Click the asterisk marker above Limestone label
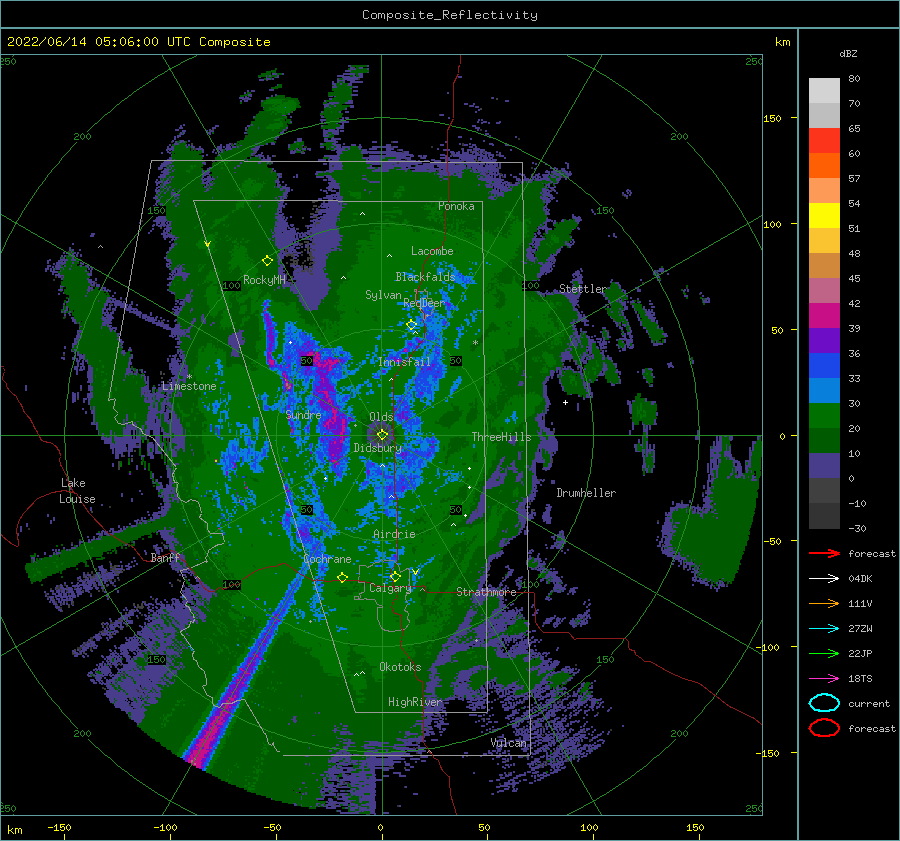The image size is (900, 841). tap(189, 377)
